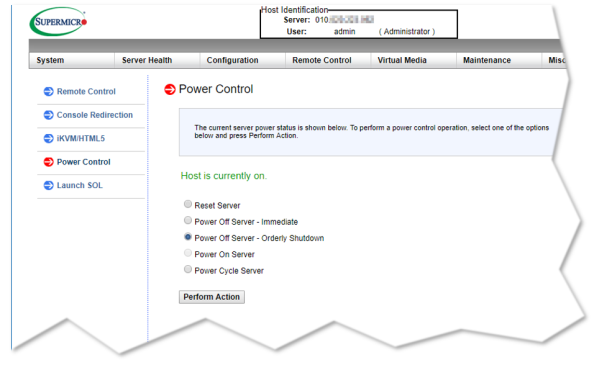
Task: Click the 'Power Control' page heading text
Action: pos(216,89)
